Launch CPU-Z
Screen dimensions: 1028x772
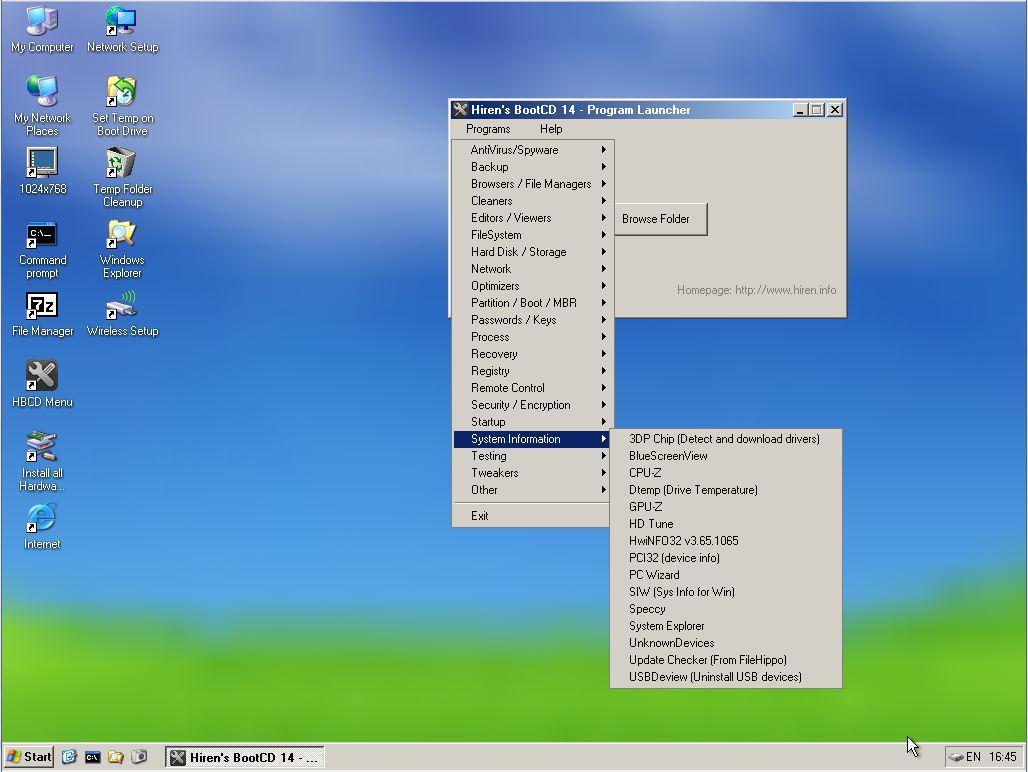726,474
